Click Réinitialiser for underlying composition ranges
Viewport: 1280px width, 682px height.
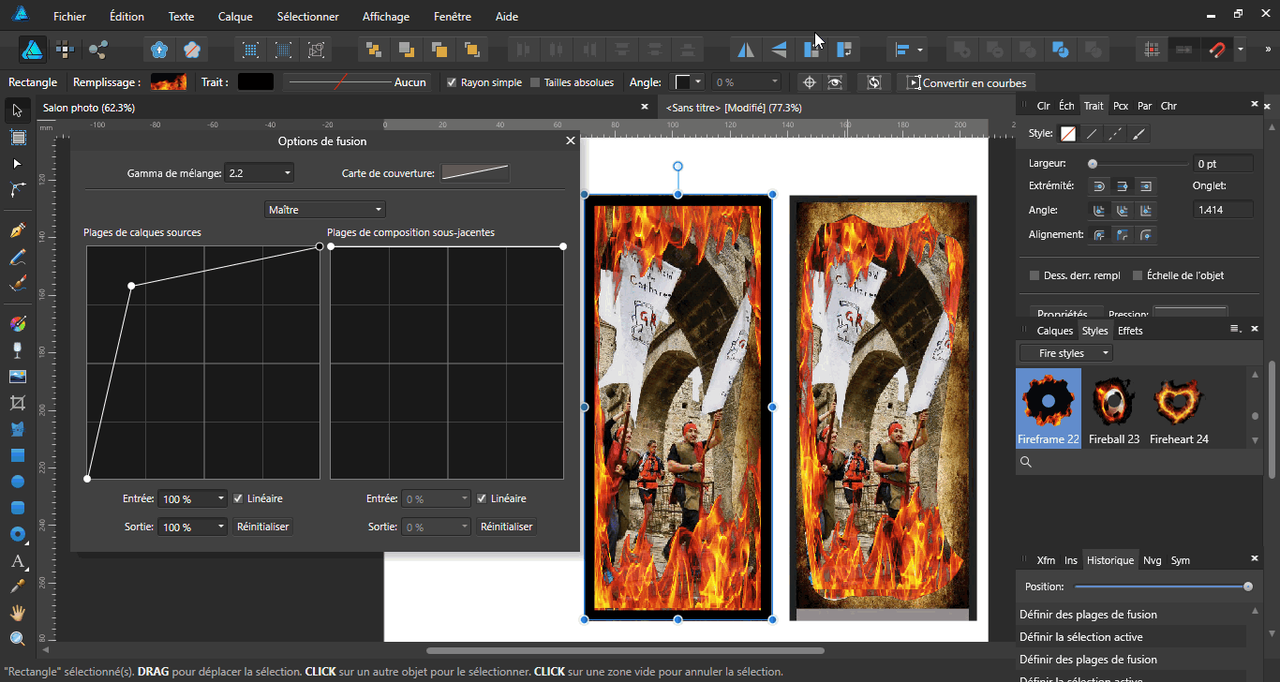tap(507, 526)
